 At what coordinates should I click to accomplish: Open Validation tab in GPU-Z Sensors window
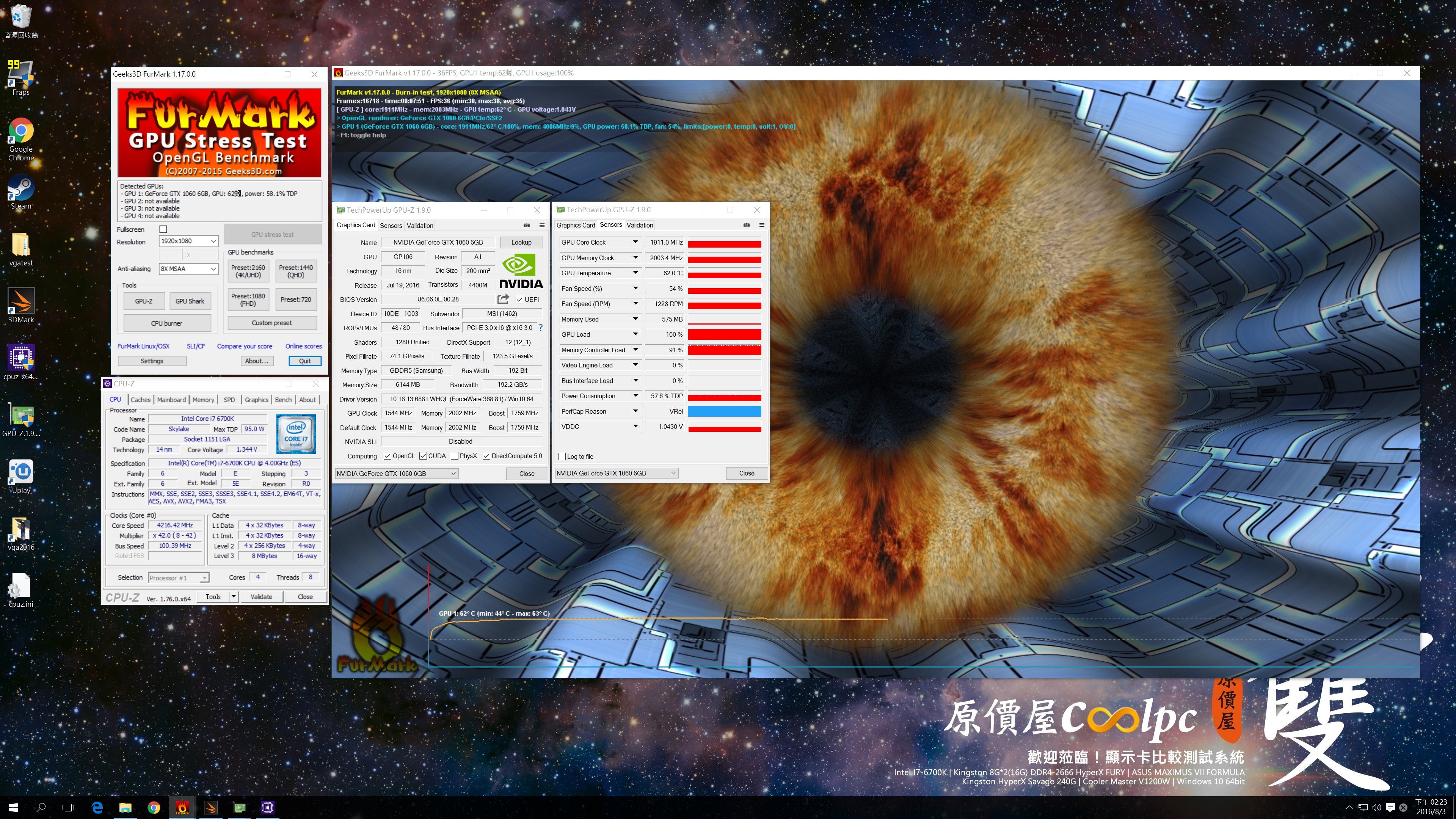tap(640, 225)
